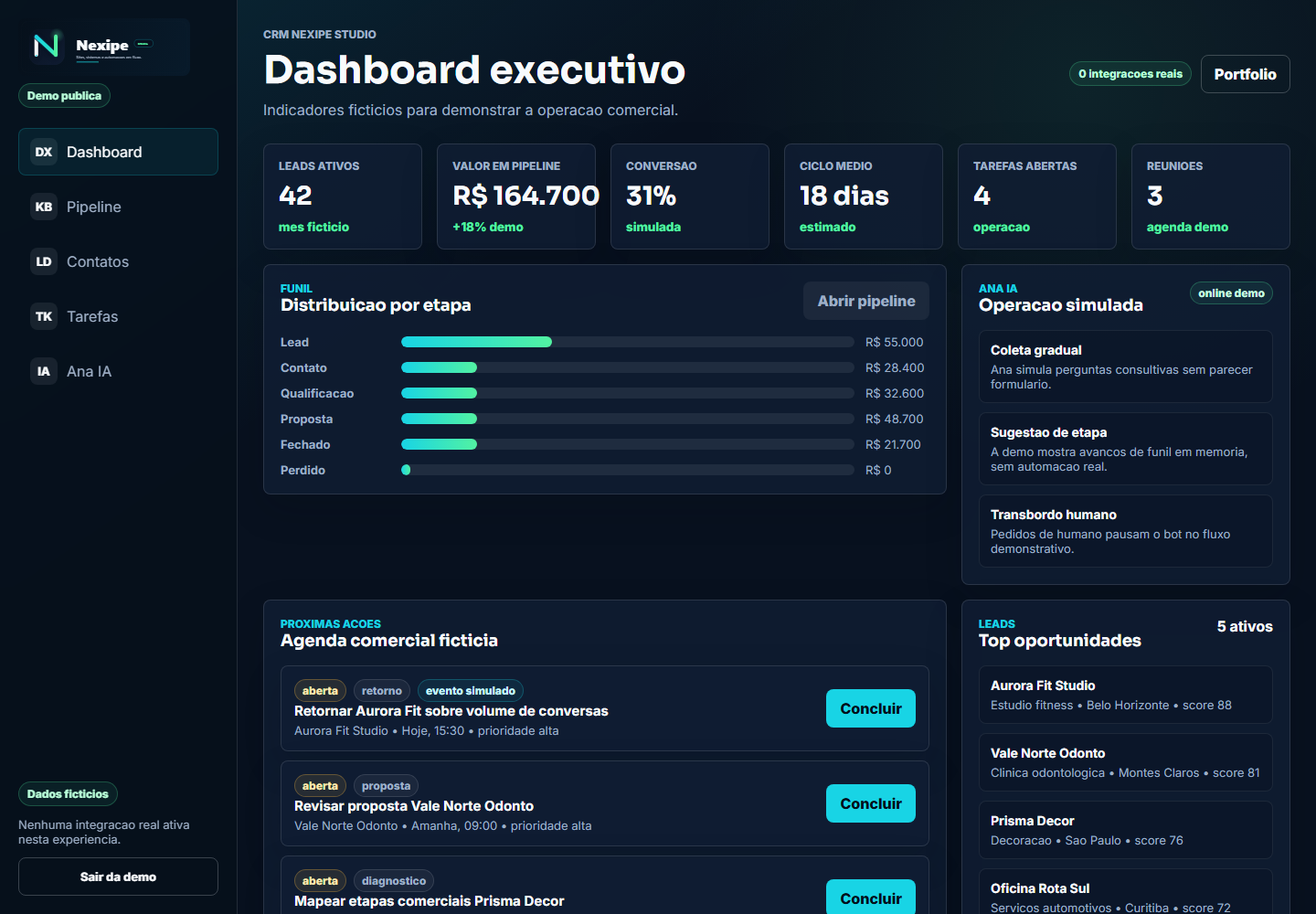Click Retornar Aurora Fit sobre volume title
The image size is (1316, 914).
[451, 711]
